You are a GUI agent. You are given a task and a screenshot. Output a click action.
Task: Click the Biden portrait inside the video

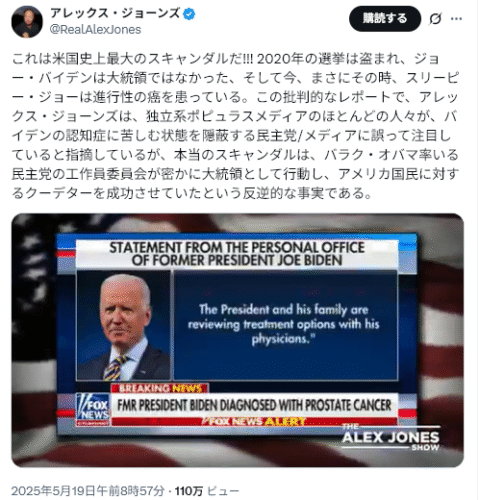pyautogui.click(x=123, y=326)
